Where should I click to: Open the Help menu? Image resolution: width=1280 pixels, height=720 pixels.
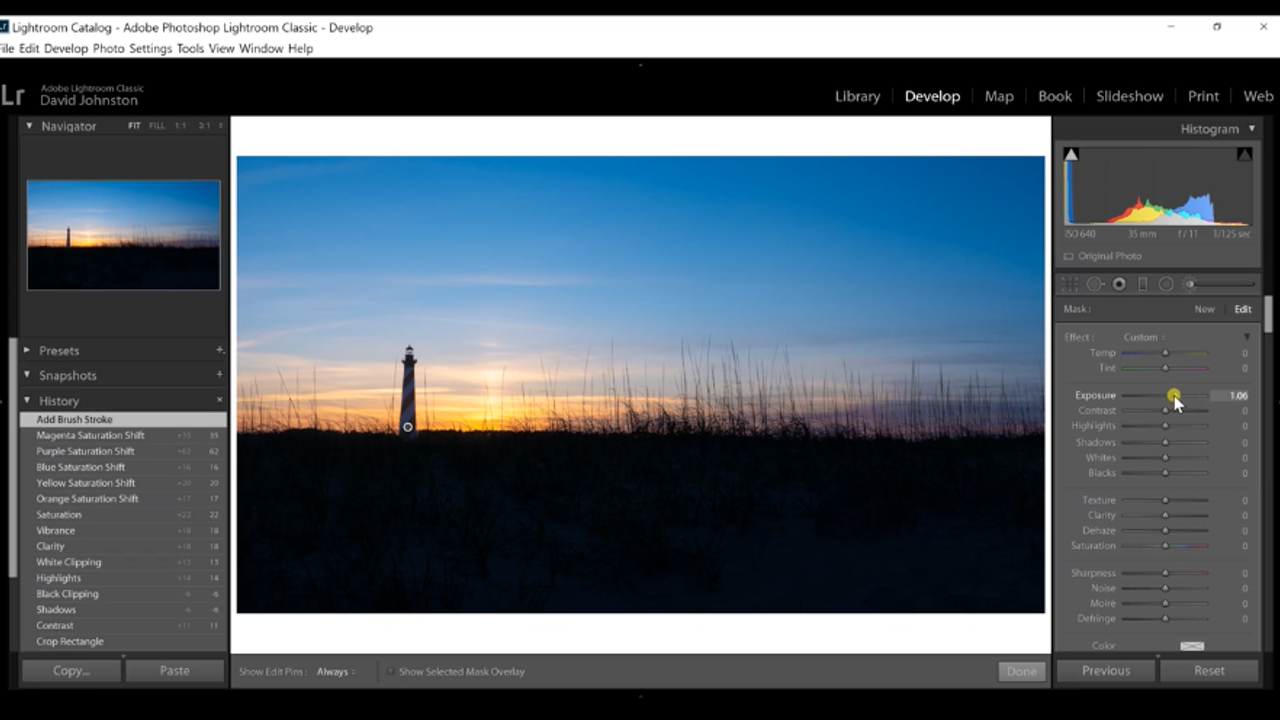click(x=300, y=48)
